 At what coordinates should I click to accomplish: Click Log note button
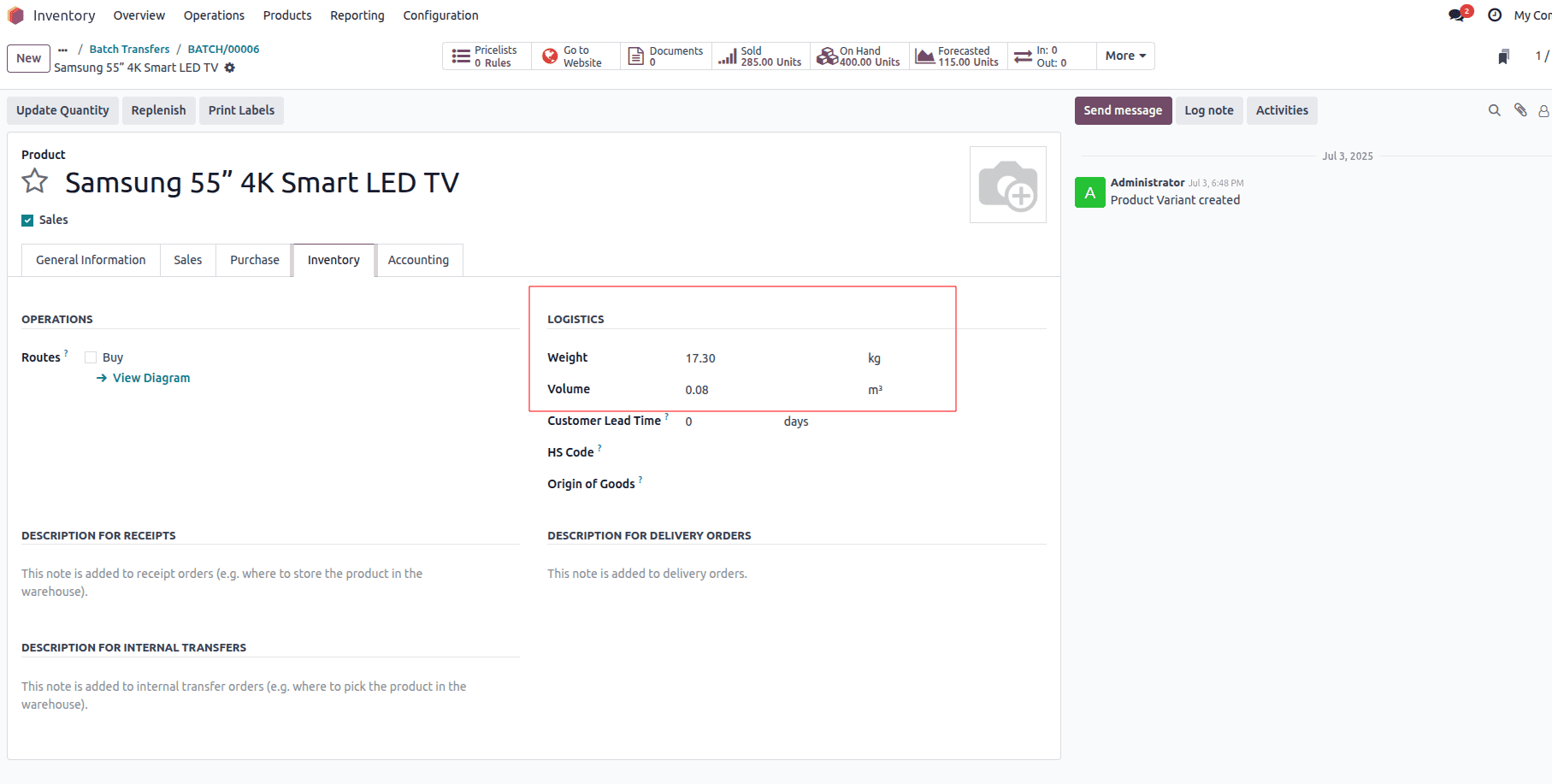1209,110
